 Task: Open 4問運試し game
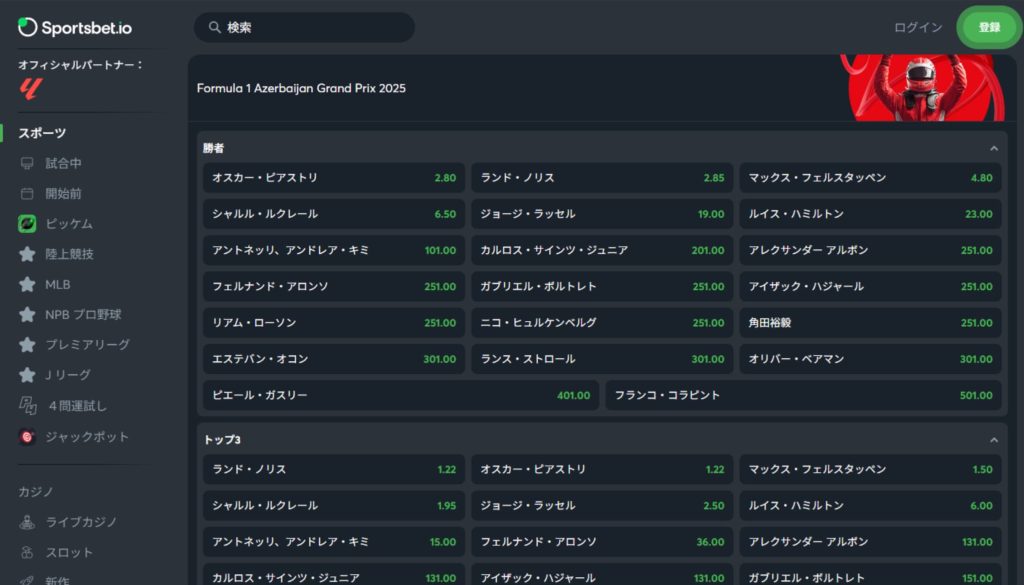pyautogui.click(x=78, y=406)
